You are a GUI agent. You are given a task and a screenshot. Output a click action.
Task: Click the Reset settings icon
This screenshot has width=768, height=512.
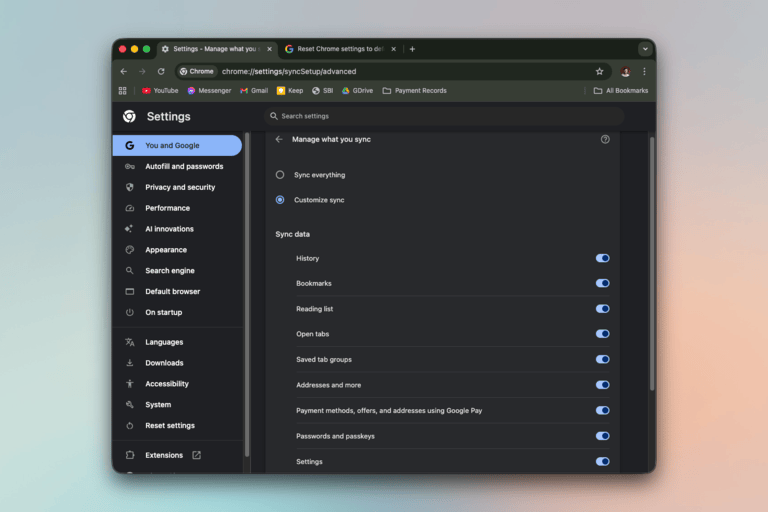[129, 425]
